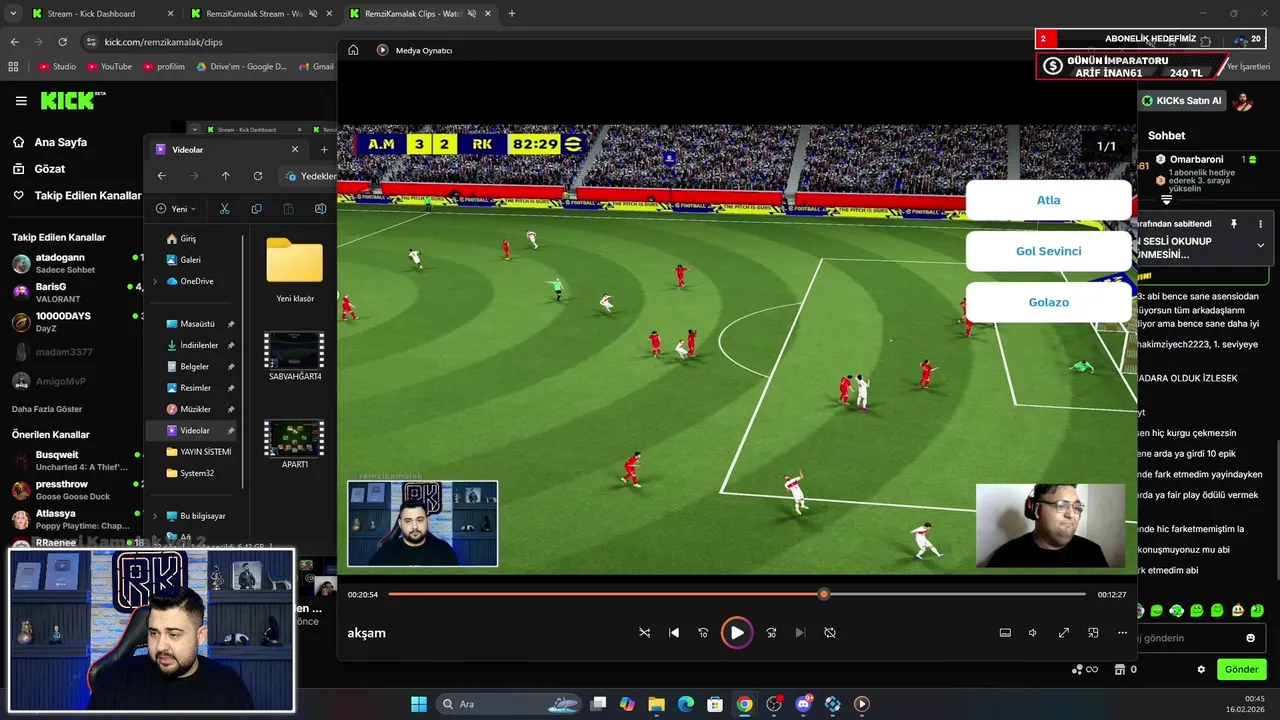This screenshot has height=720, width=1280.
Task: Click Gönder chat button
Action: (x=1241, y=669)
